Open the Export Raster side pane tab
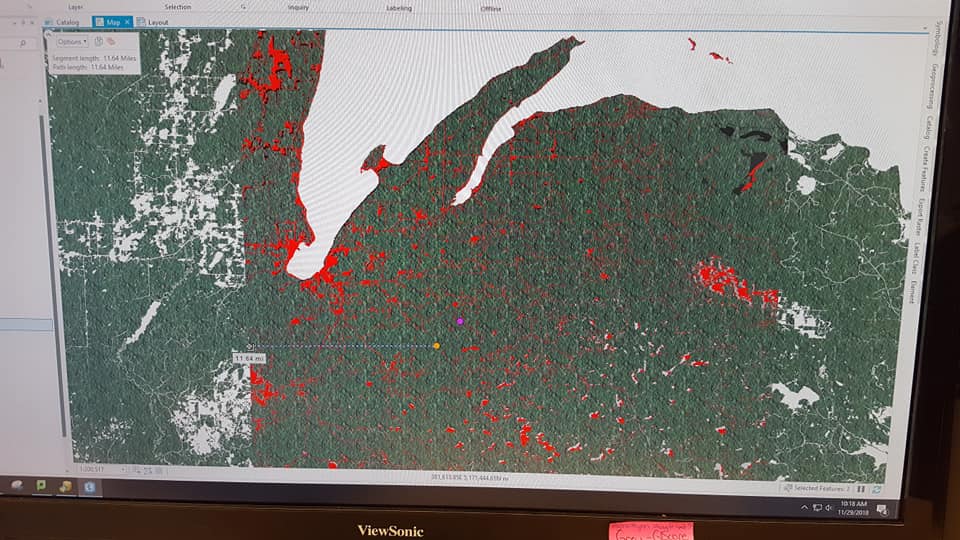Viewport: 960px width, 540px height. tap(920, 217)
